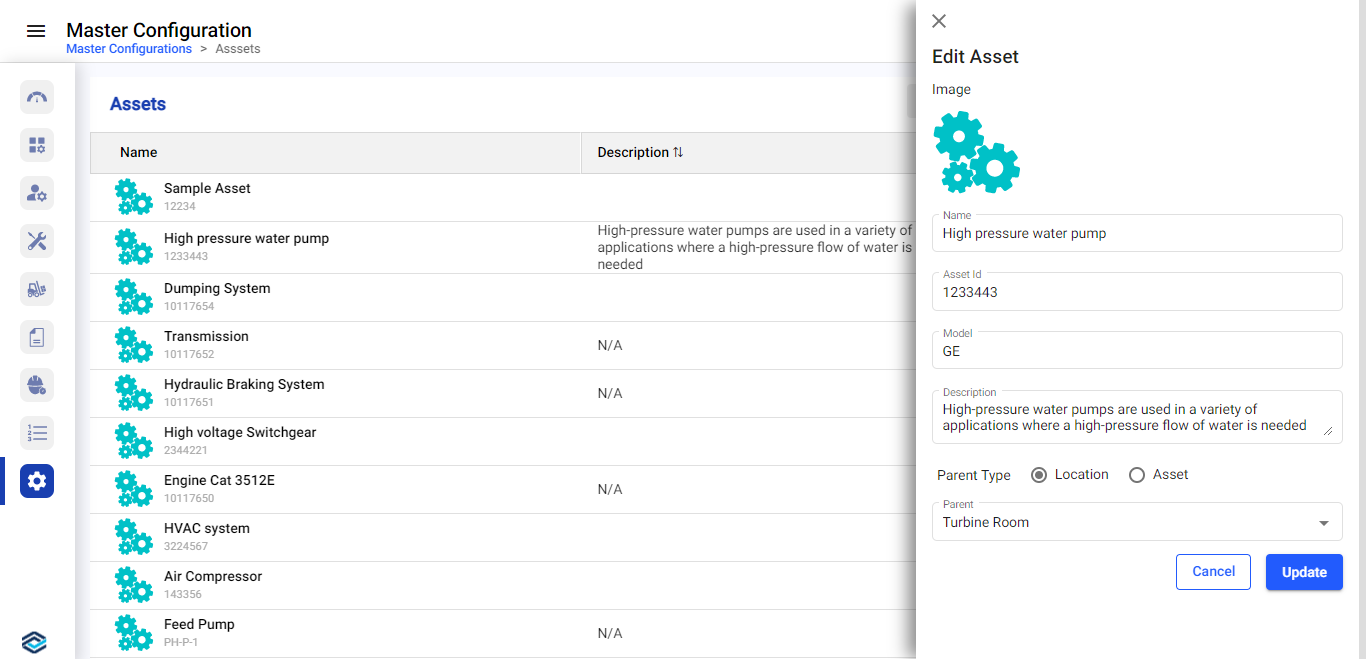Open the wrench and screwdriver maintenance icon
The image size is (1366, 659).
[37, 241]
